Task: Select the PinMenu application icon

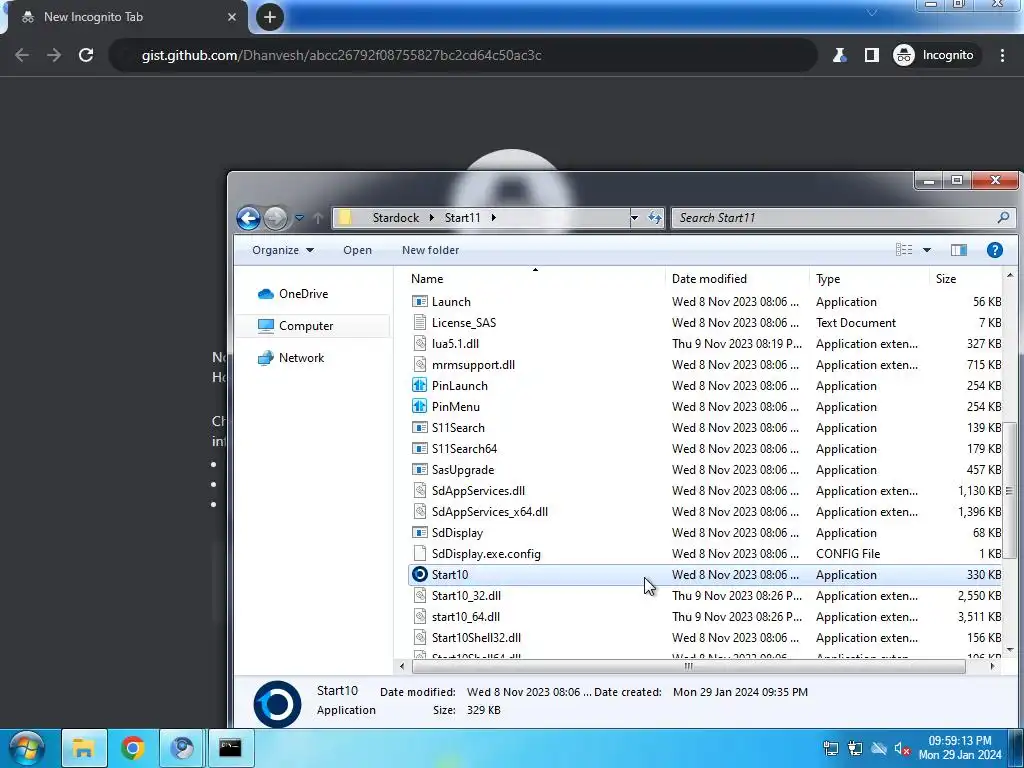Action: [x=419, y=406]
